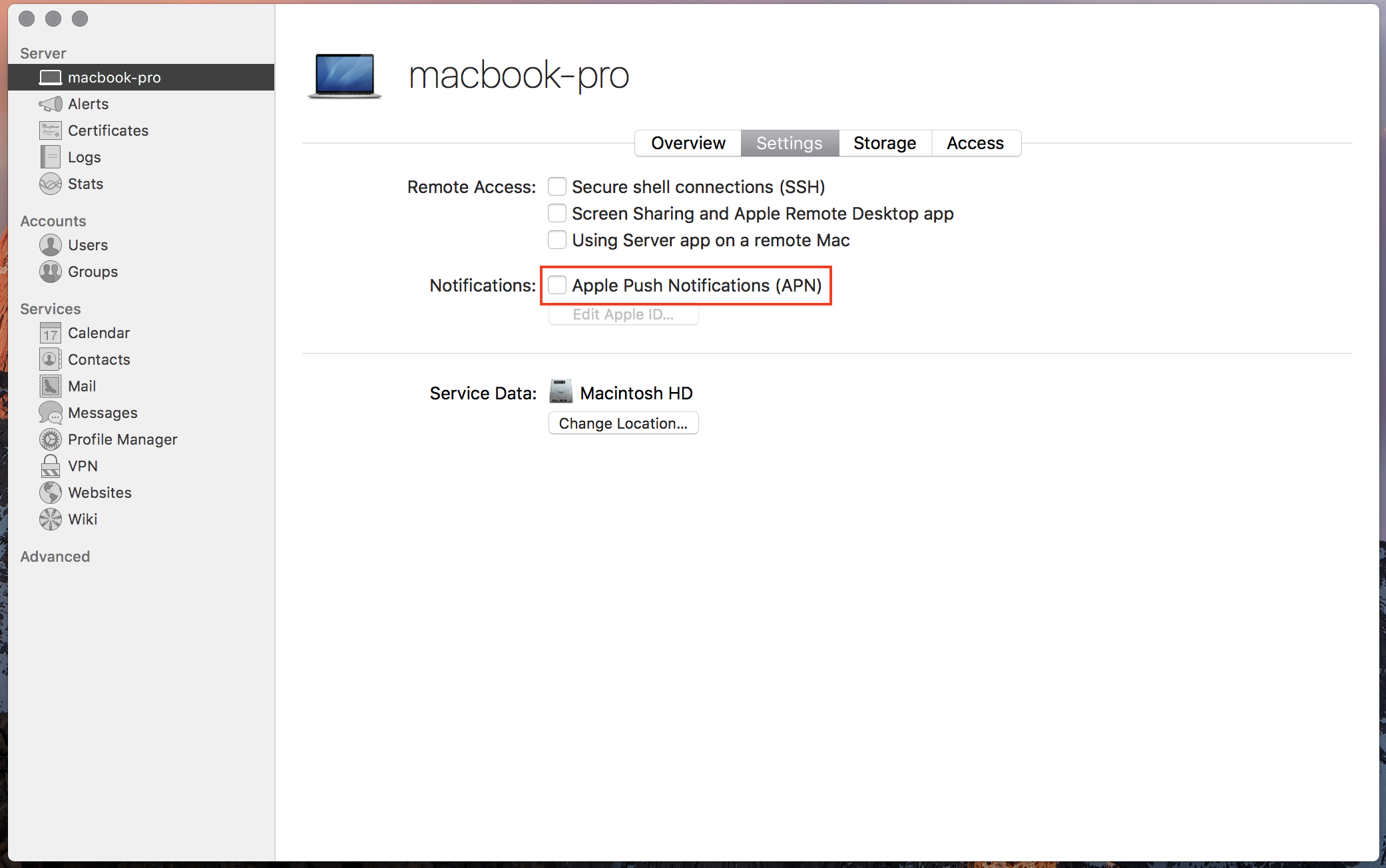Open Certificates icon in sidebar

[51, 130]
